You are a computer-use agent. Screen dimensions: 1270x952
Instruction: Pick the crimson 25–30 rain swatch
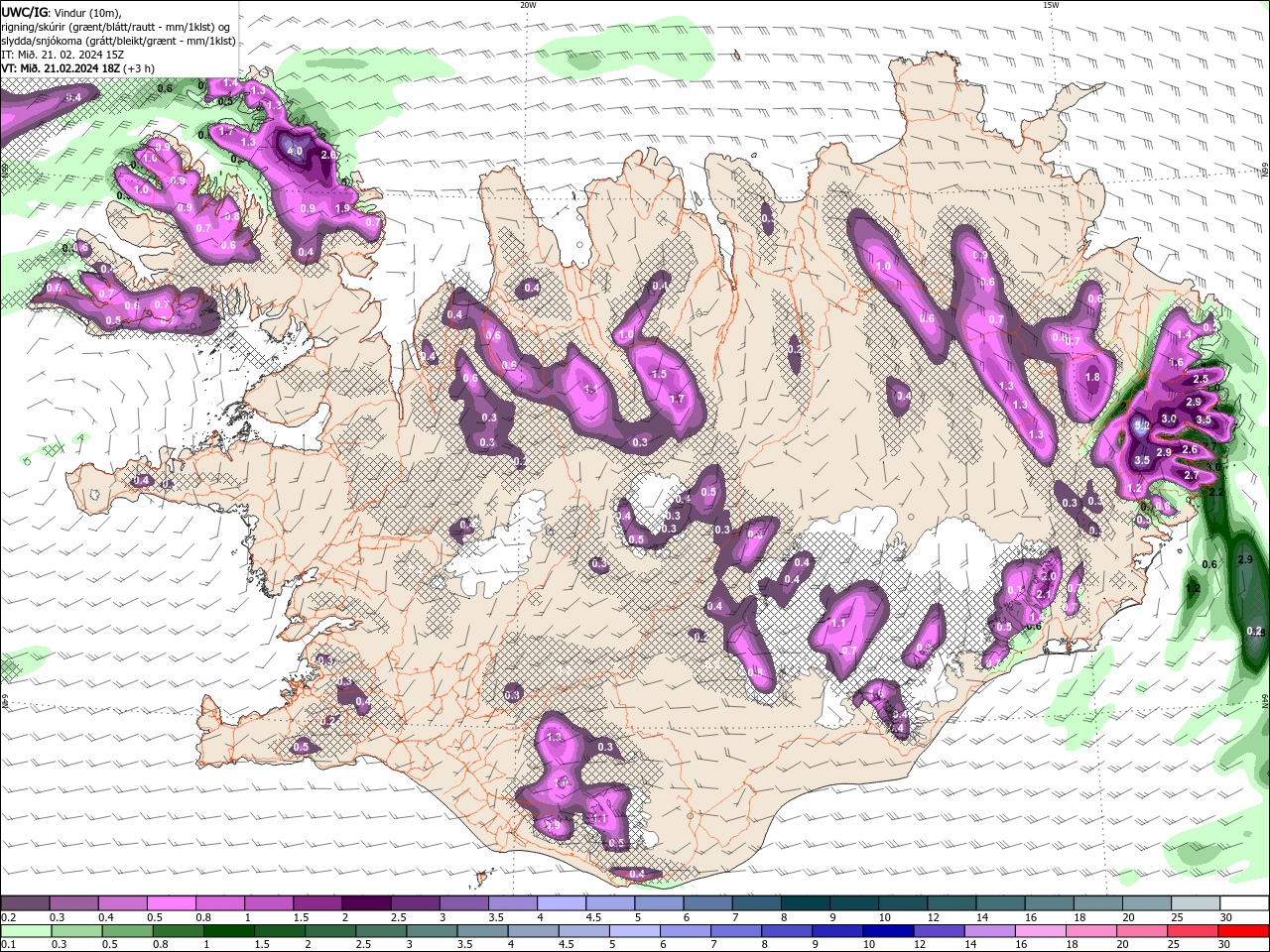(x=1192, y=931)
